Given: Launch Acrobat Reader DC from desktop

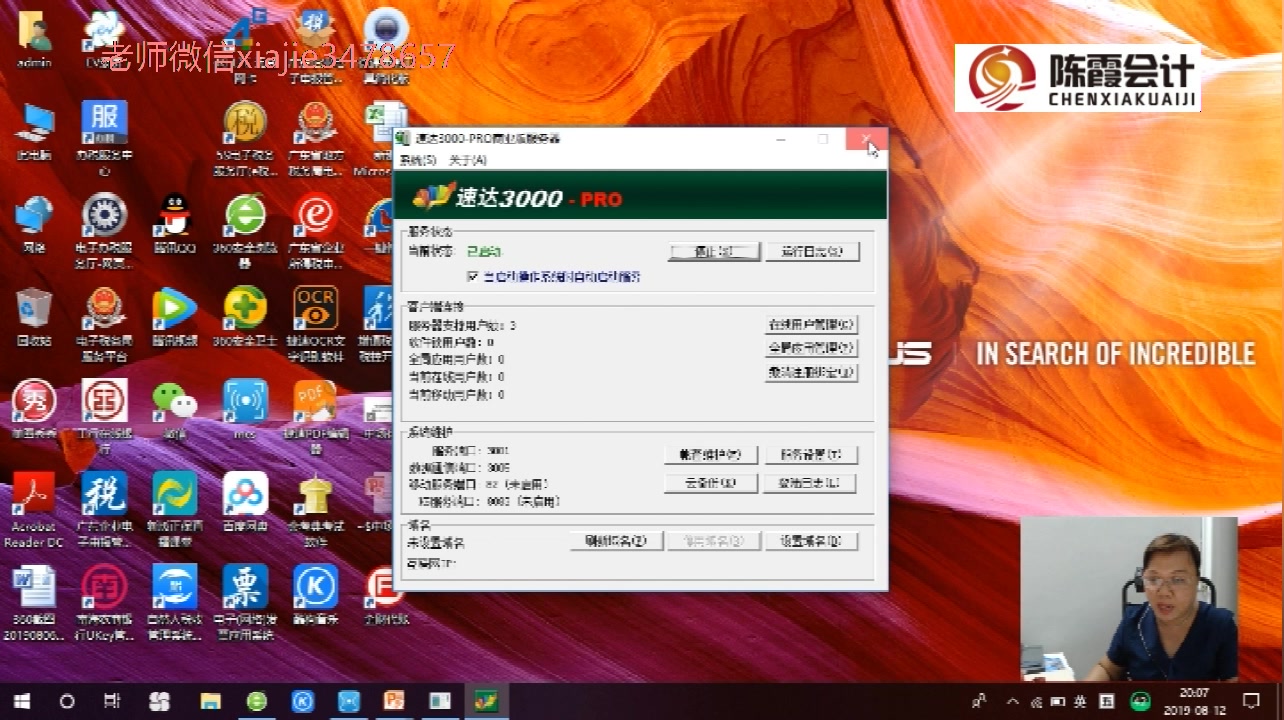Looking at the screenshot, I should tap(34, 508).
